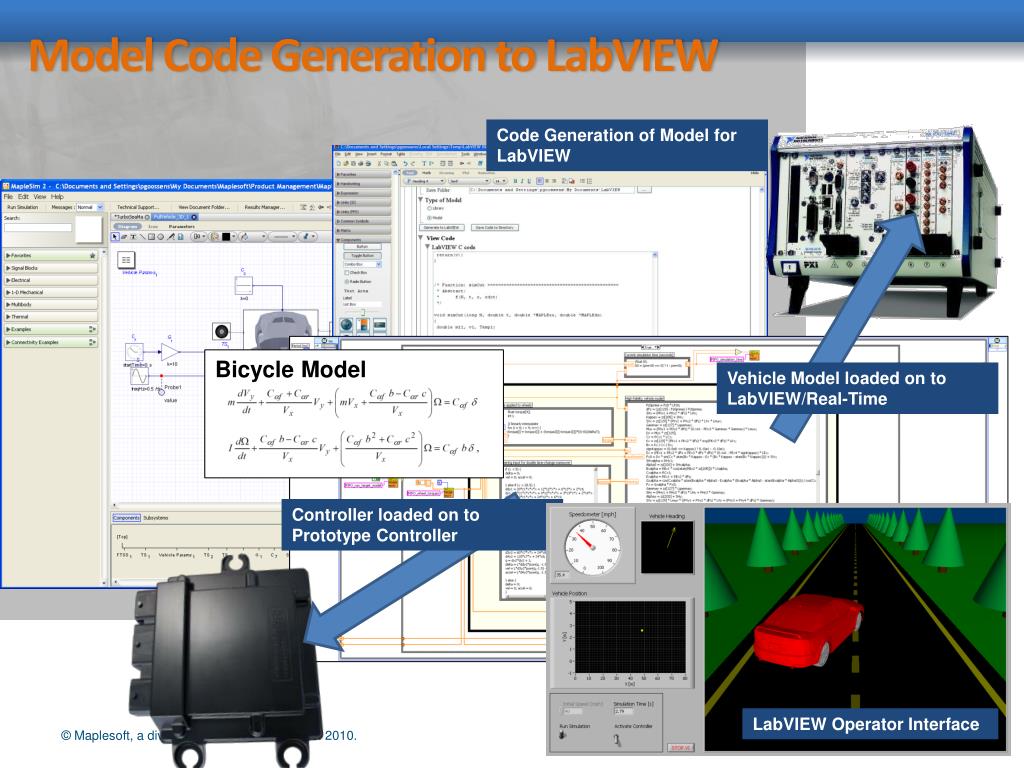The image size is (1024, 768).
Task: Click the Save Folder path field
Action: [551, 189]
